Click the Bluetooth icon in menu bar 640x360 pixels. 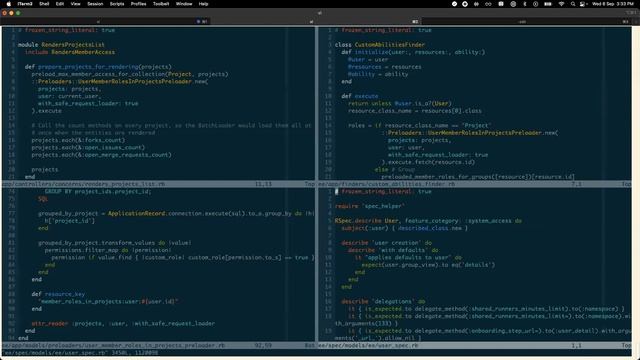(x=525, y=4)
